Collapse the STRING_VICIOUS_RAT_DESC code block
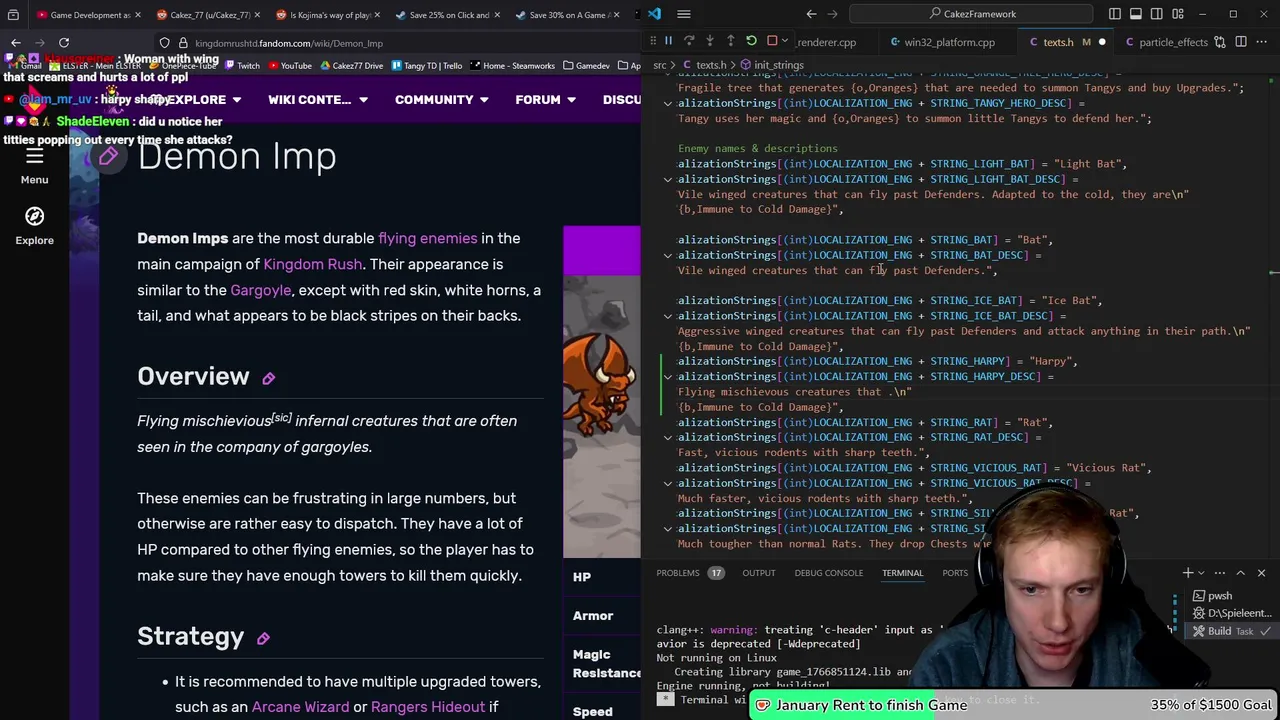 pos(668,483)
